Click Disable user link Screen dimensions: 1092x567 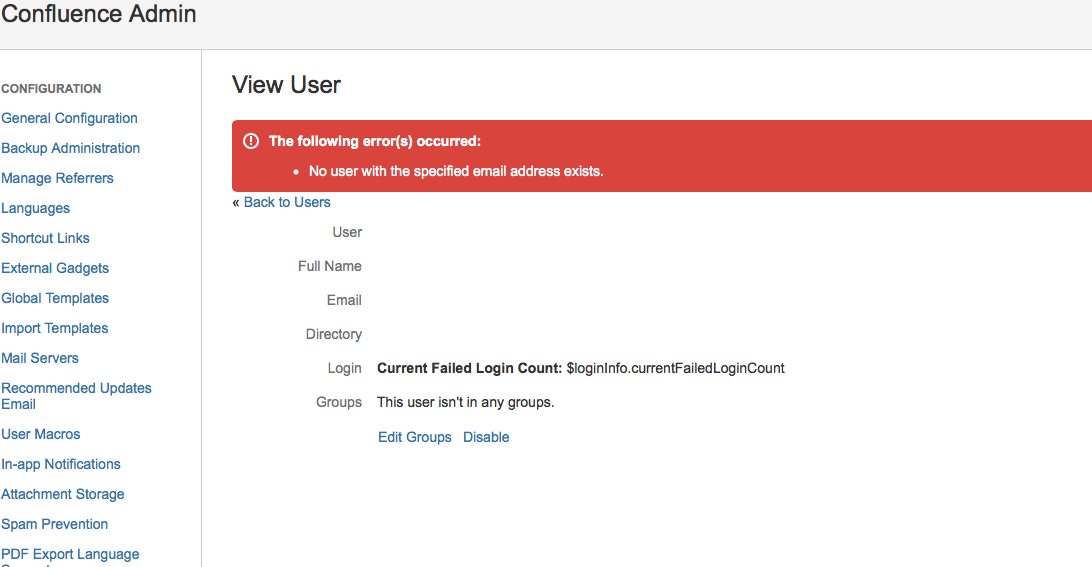[x=486, y=437]
